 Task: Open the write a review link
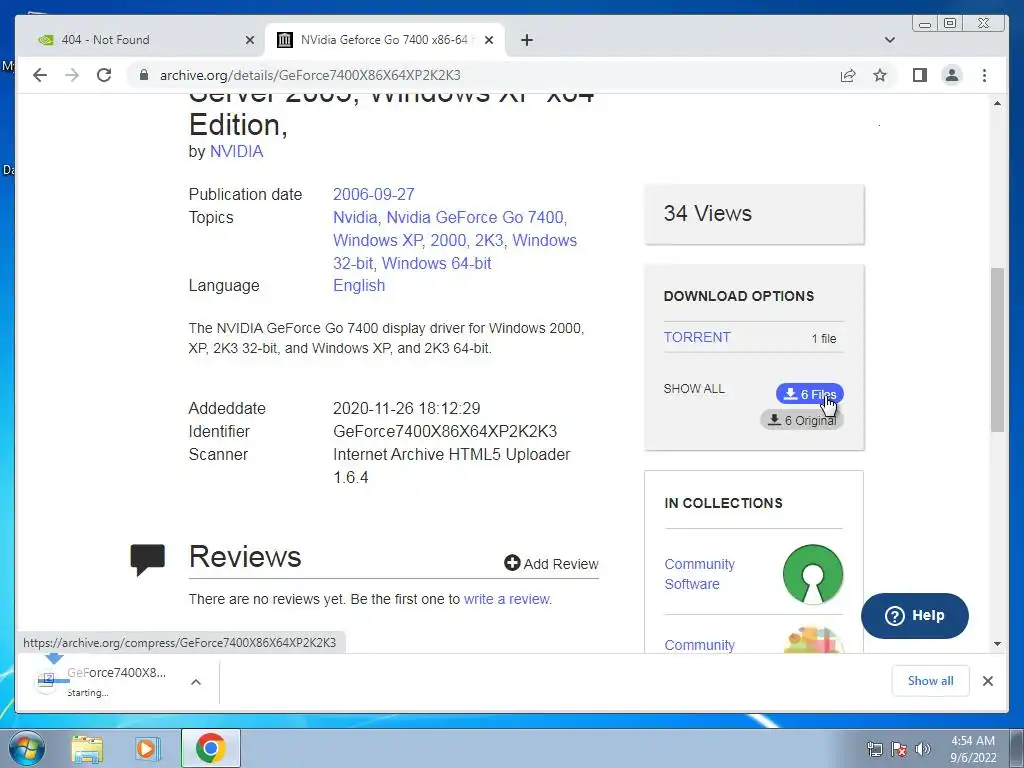click(x=506, y=599)
